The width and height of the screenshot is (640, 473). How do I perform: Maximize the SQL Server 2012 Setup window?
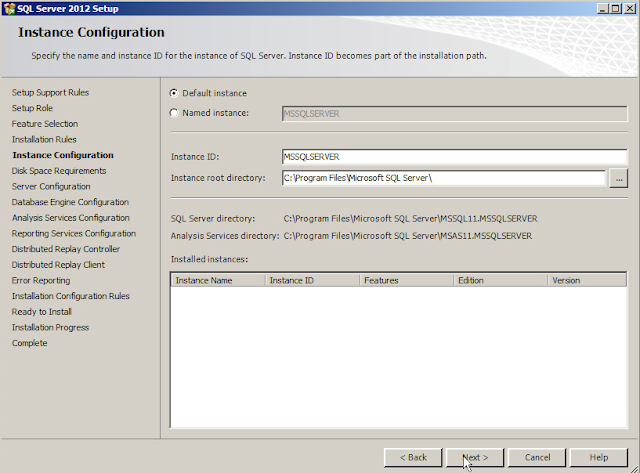coord(616,9)
